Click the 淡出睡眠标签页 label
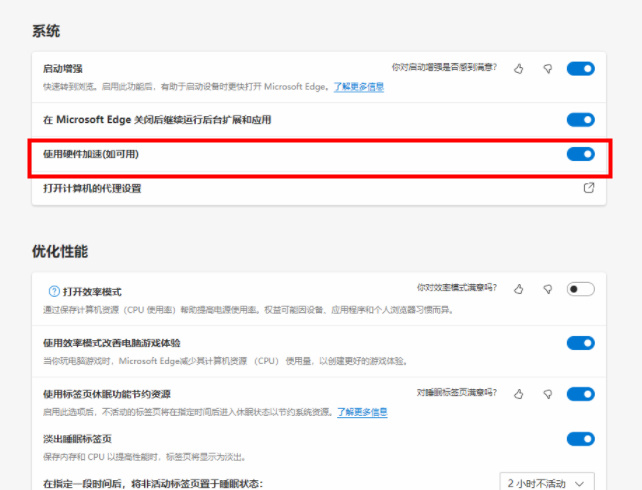This screenshot has width=642, height=490. coord(77,439)
